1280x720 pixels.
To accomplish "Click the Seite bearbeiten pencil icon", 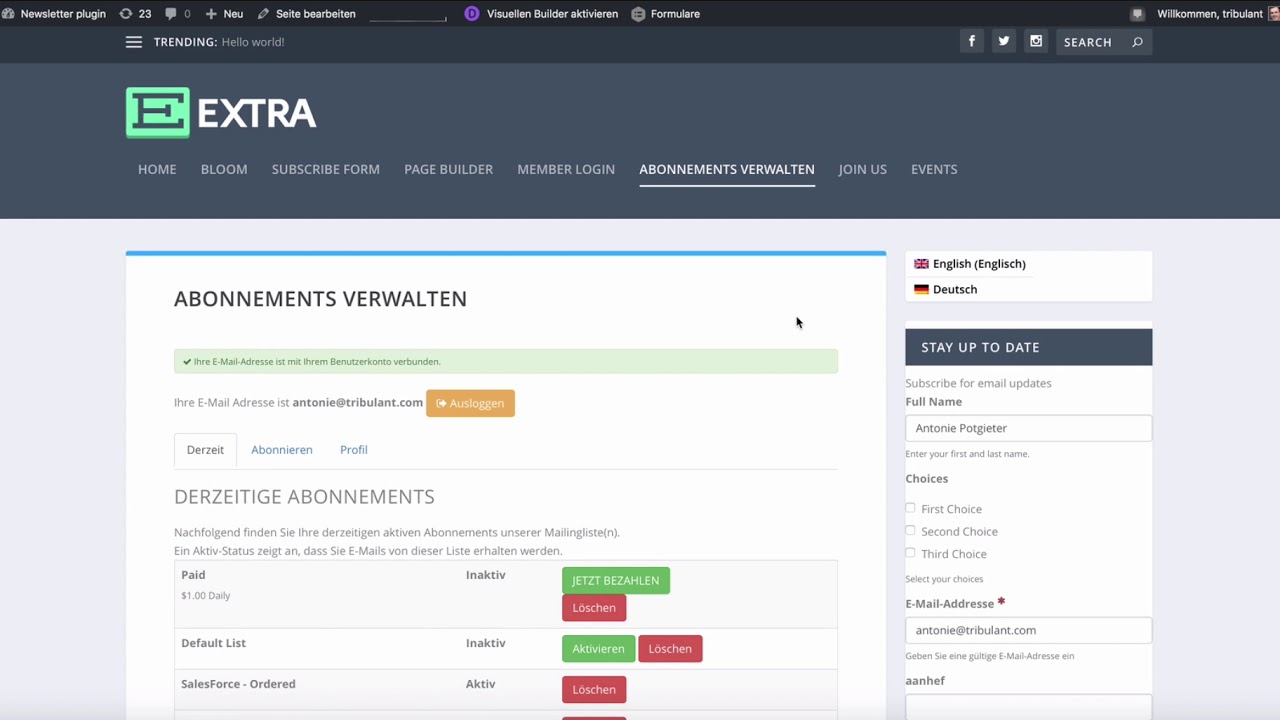I will pos(263,14).
